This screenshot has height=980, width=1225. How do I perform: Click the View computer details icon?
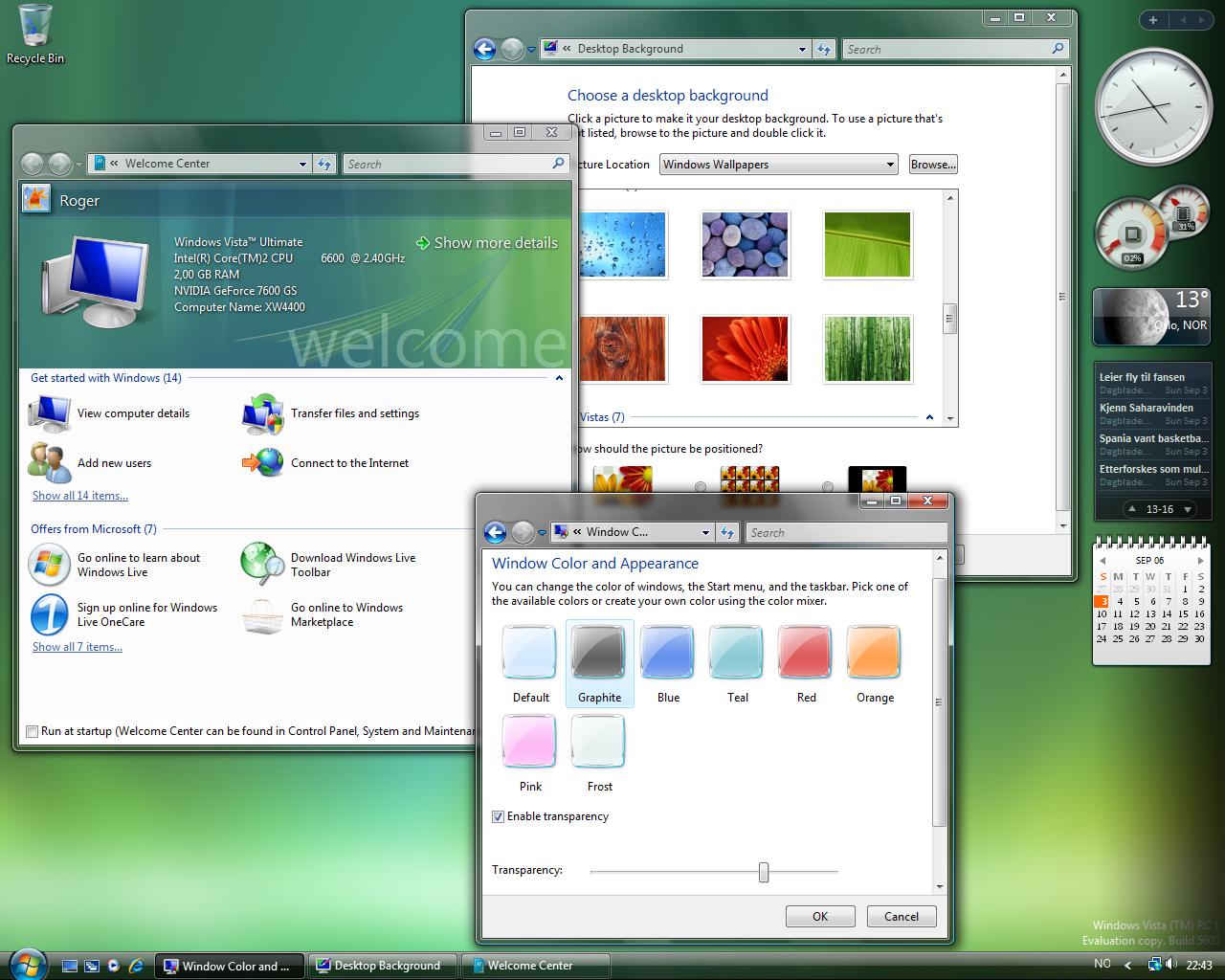point(49,413)
